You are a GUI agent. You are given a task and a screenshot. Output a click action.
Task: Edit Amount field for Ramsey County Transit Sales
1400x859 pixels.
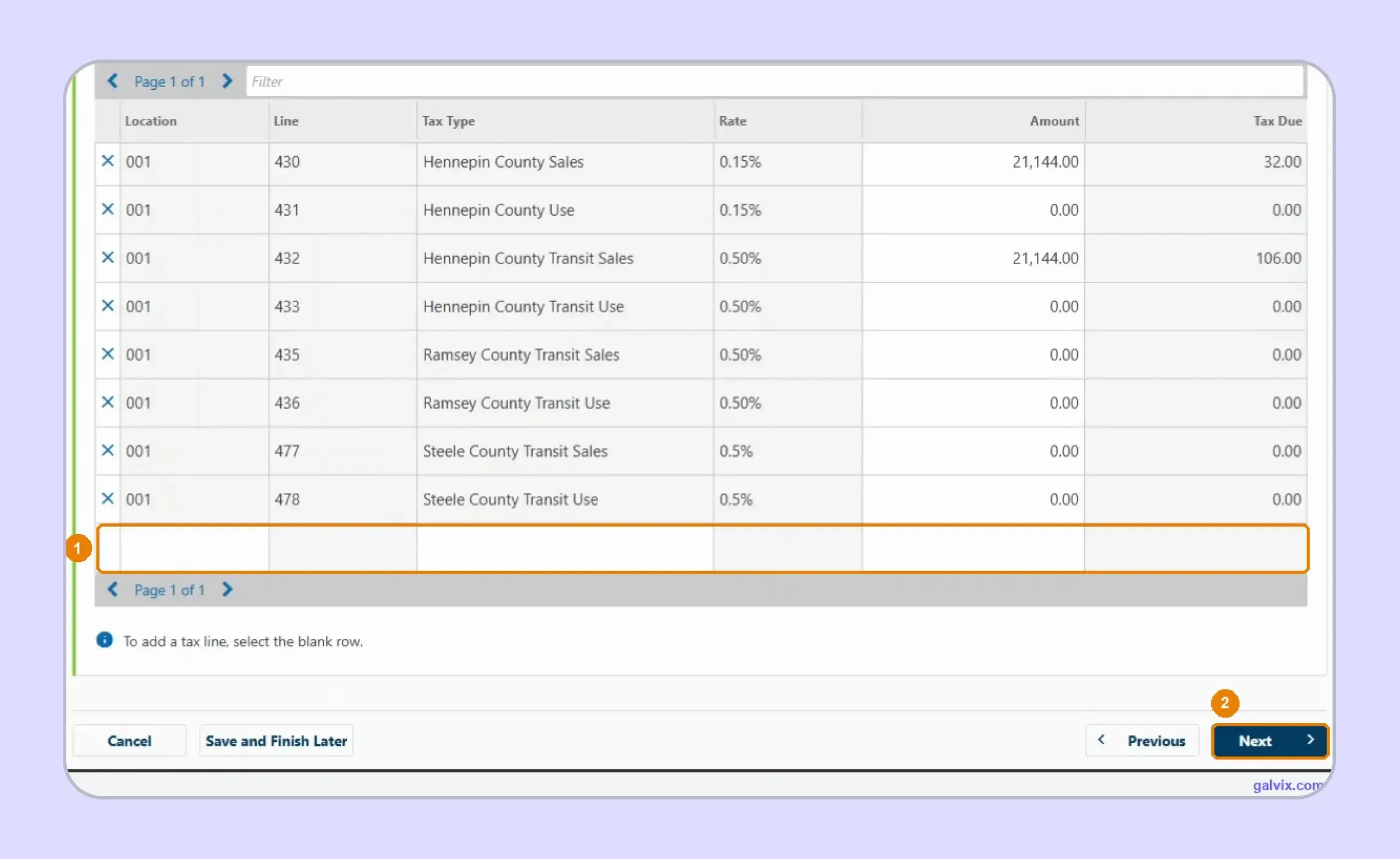coord(973,355)
